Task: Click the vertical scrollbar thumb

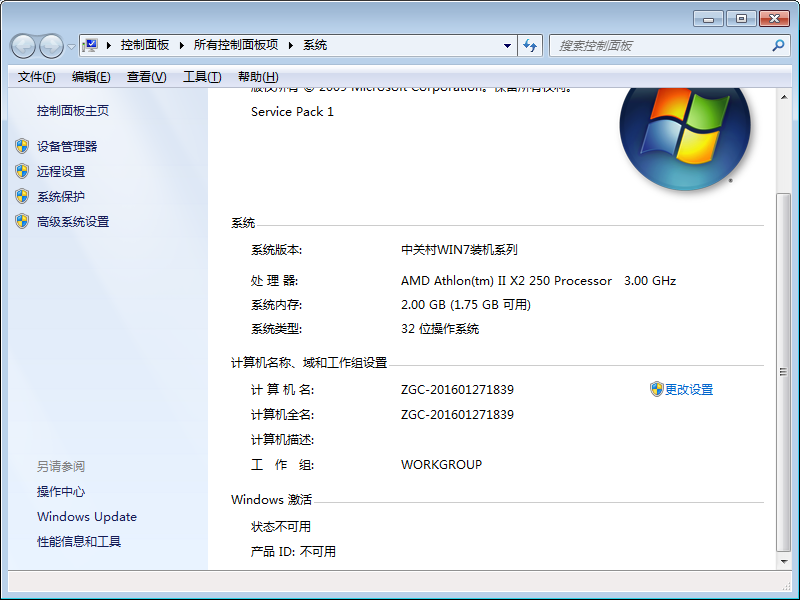Action: (x=784, y=372)
